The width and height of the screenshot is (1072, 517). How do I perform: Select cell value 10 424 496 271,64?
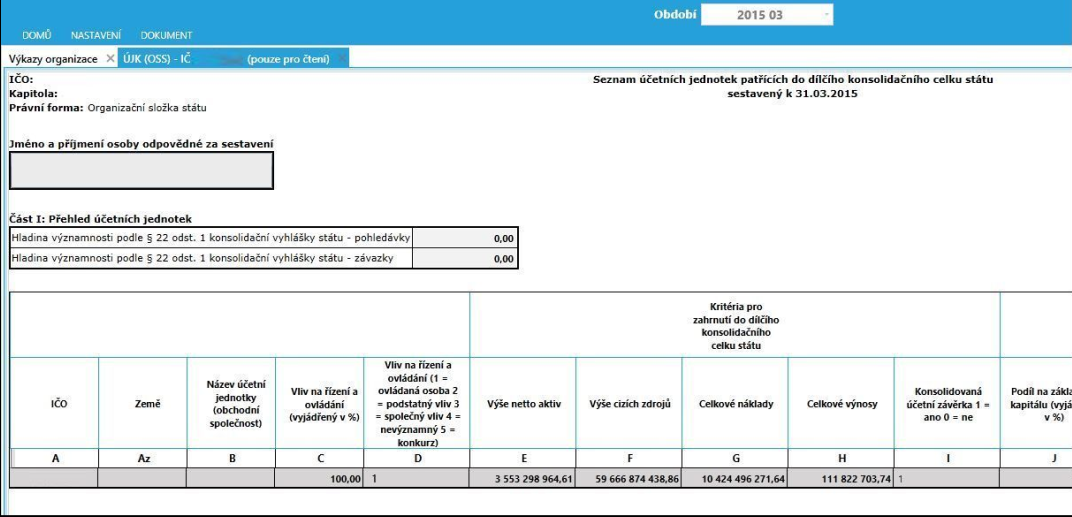[x=735, y=479]
